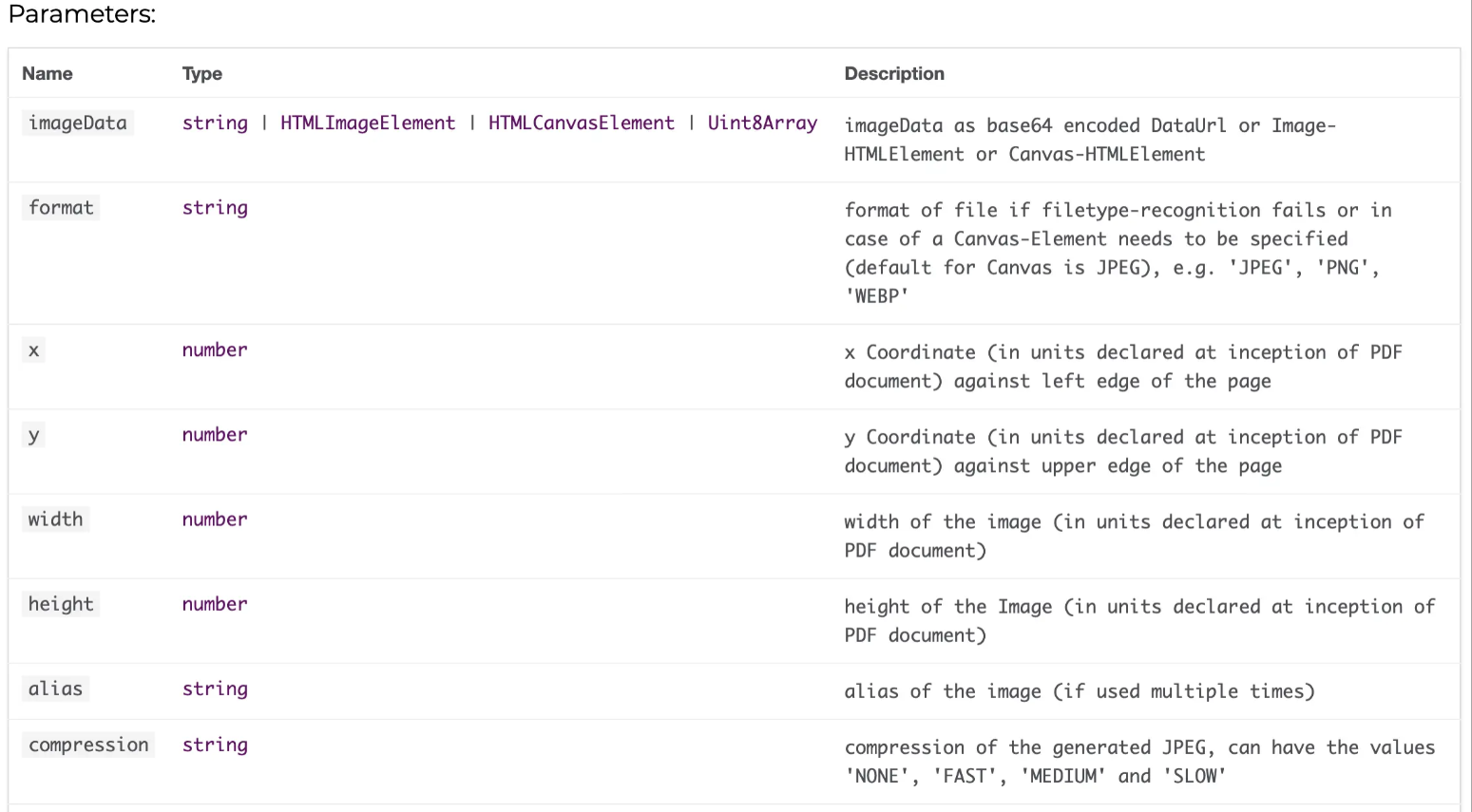Select the alias parameter name

point(55,689)
